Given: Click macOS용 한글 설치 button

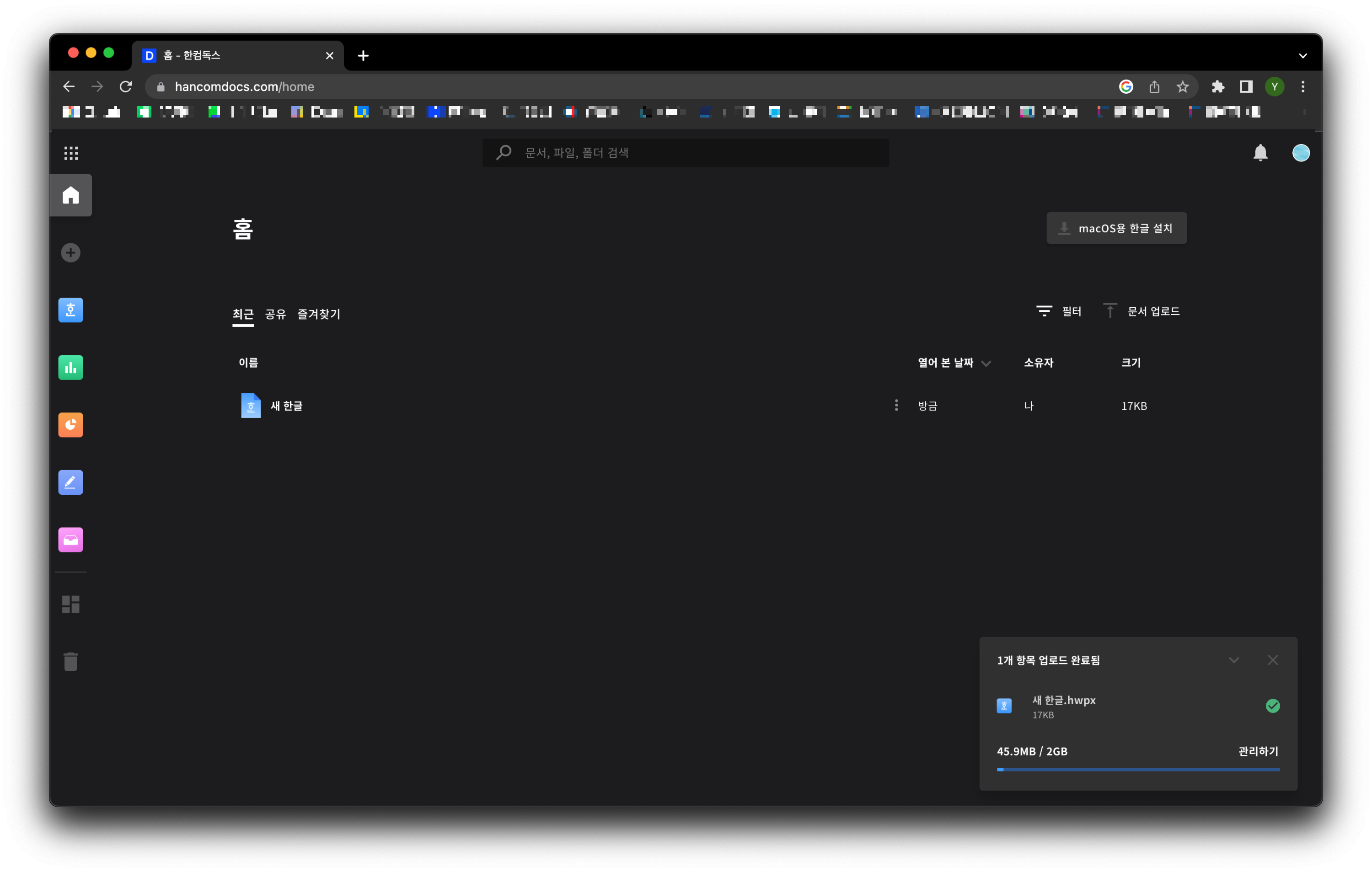Looking at the screenshot, I should [x=1116, y=228].
